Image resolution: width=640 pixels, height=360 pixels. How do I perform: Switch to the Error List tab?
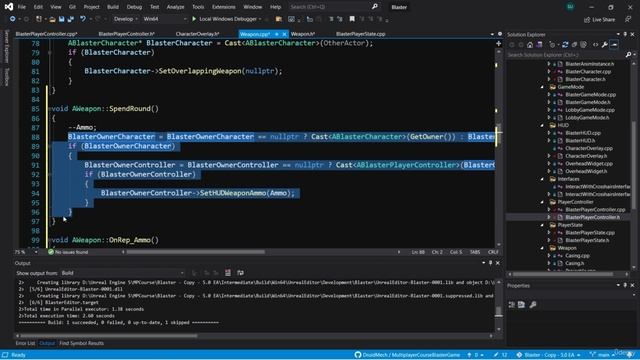click(x=25, y=343)
